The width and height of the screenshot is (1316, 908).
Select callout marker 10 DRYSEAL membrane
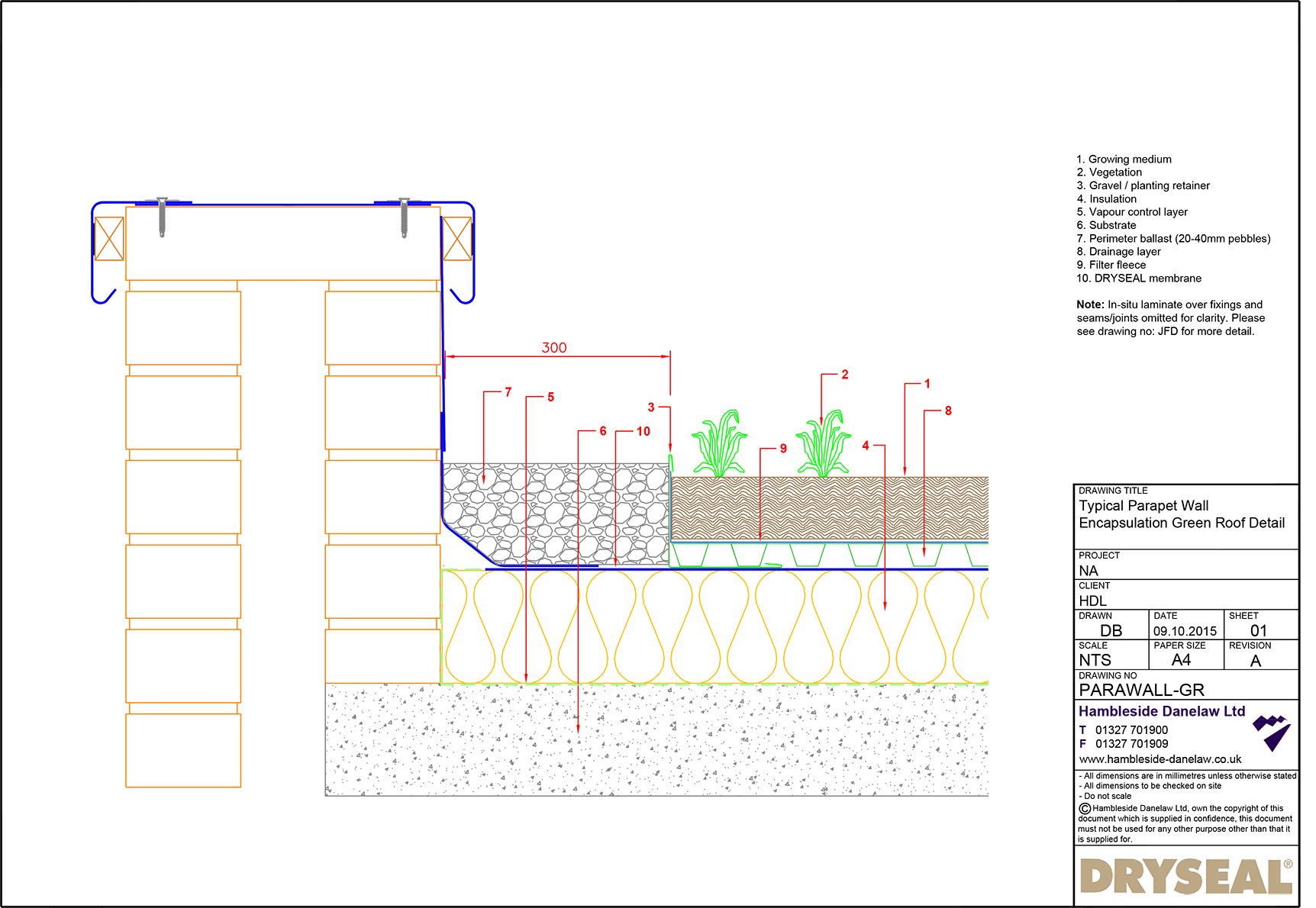pyautogui.click(x=642, y=430)
